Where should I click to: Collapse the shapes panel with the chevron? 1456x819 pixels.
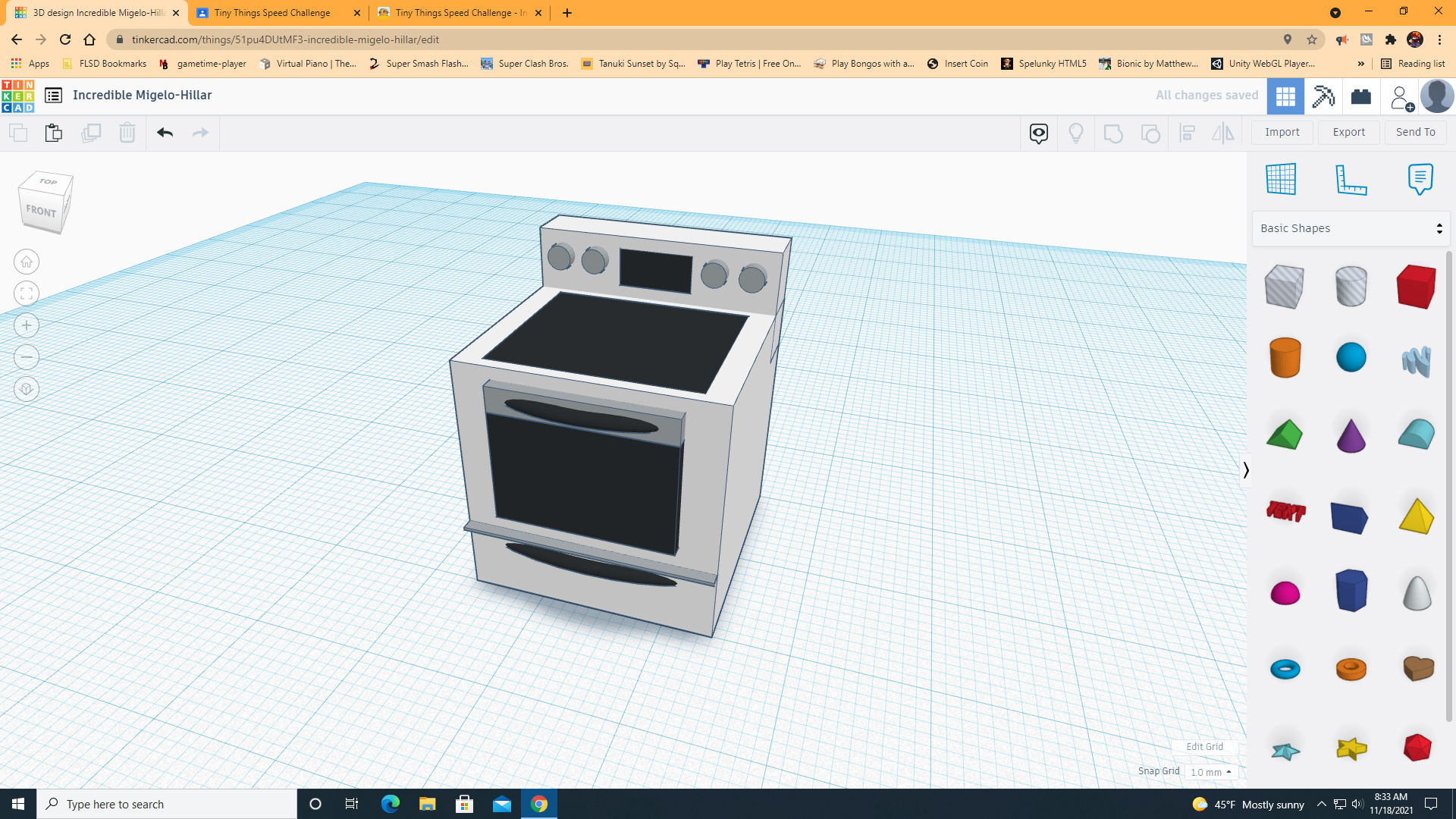point(1246,470)
